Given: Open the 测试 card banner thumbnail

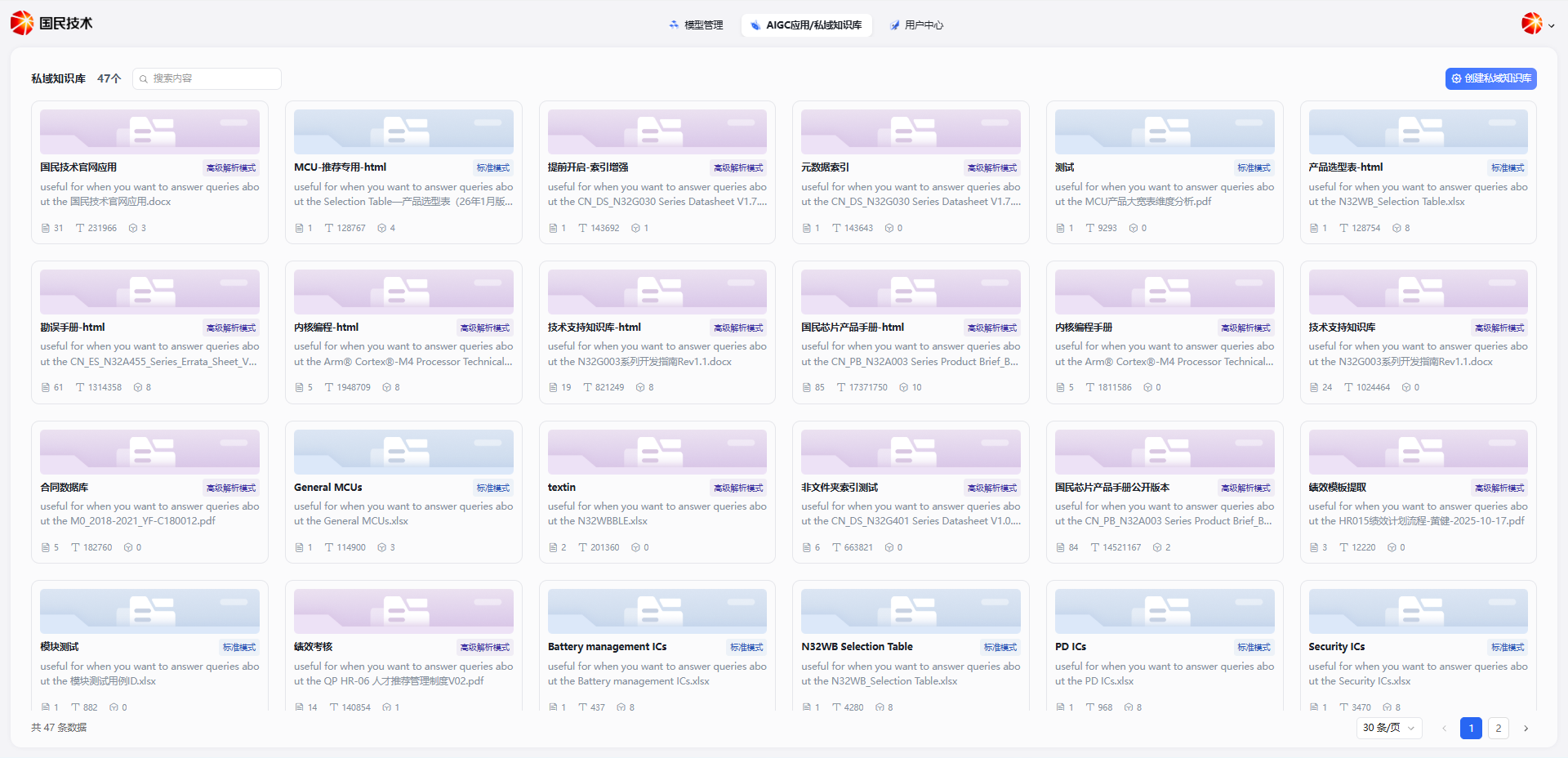Looking at the screenshot, I should (x=1165, y=132).
